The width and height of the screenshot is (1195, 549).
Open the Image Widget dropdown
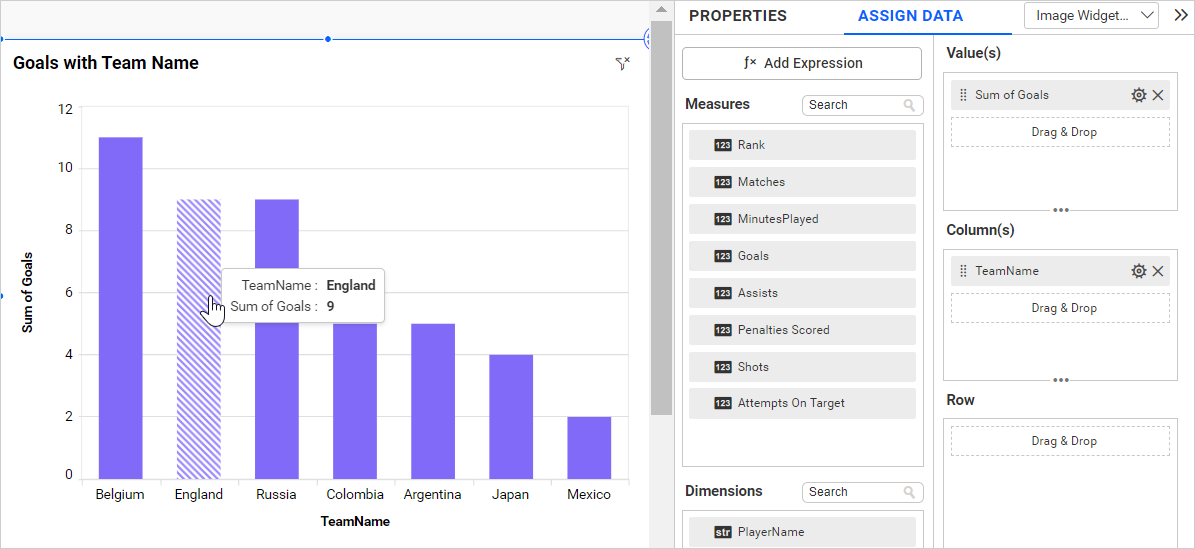[x=1091, y=15]
